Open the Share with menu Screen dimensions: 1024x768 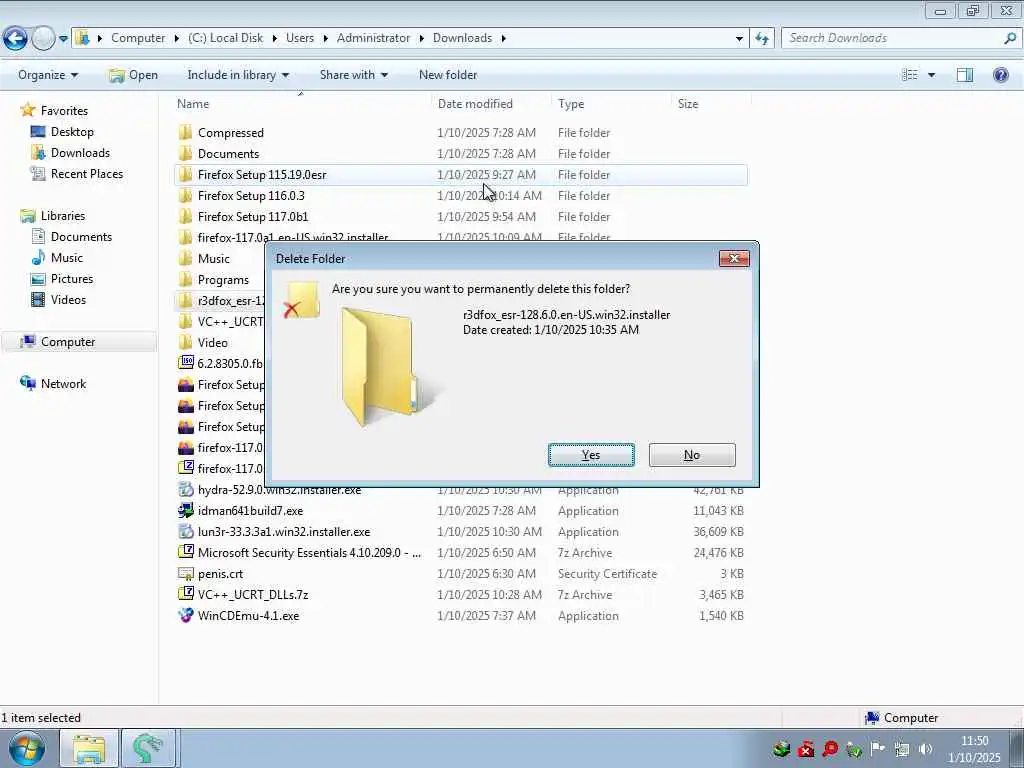tap(353, 75)
